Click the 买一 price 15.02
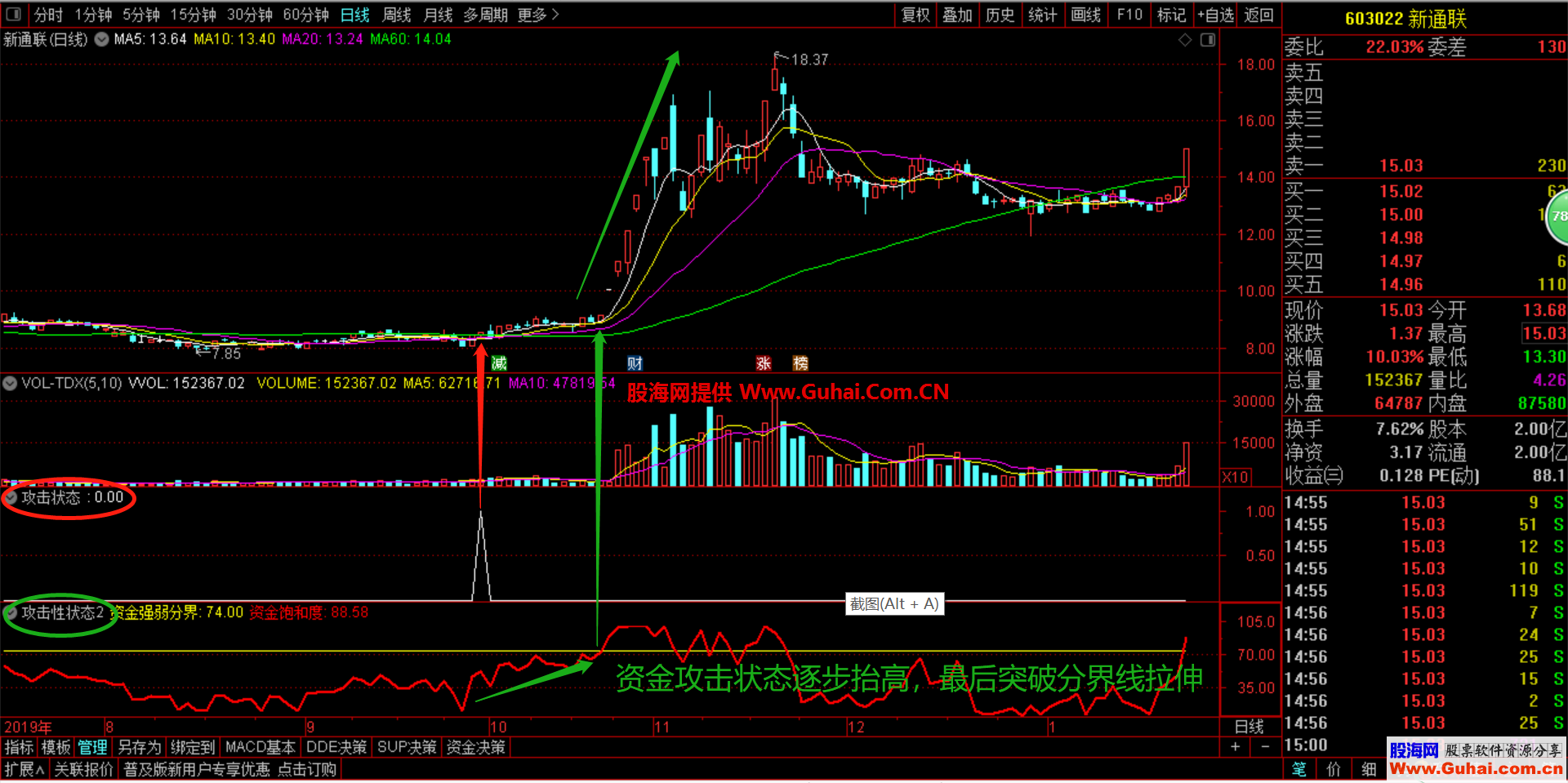 coord(1401,191)
